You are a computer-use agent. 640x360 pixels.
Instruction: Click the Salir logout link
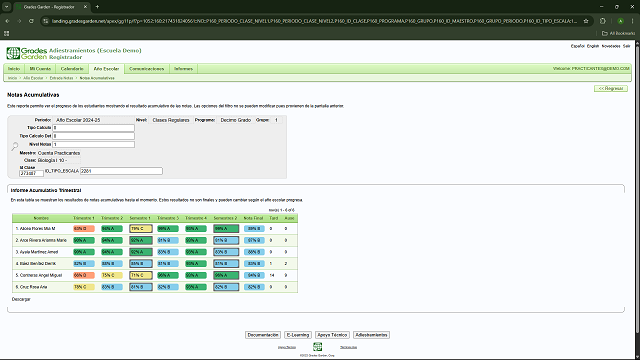627,46
